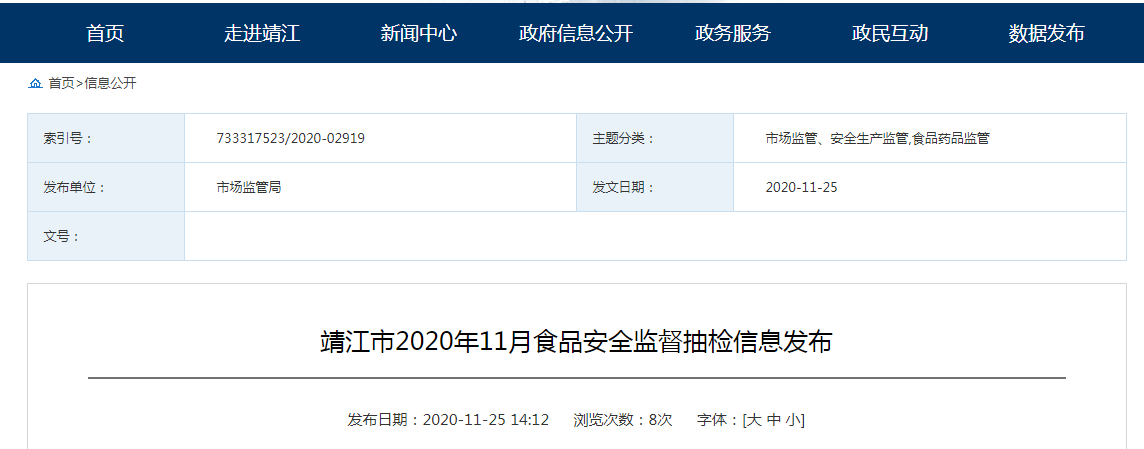
Task: Click the 主题分类 label cell
Action: (x=655, y=138)
